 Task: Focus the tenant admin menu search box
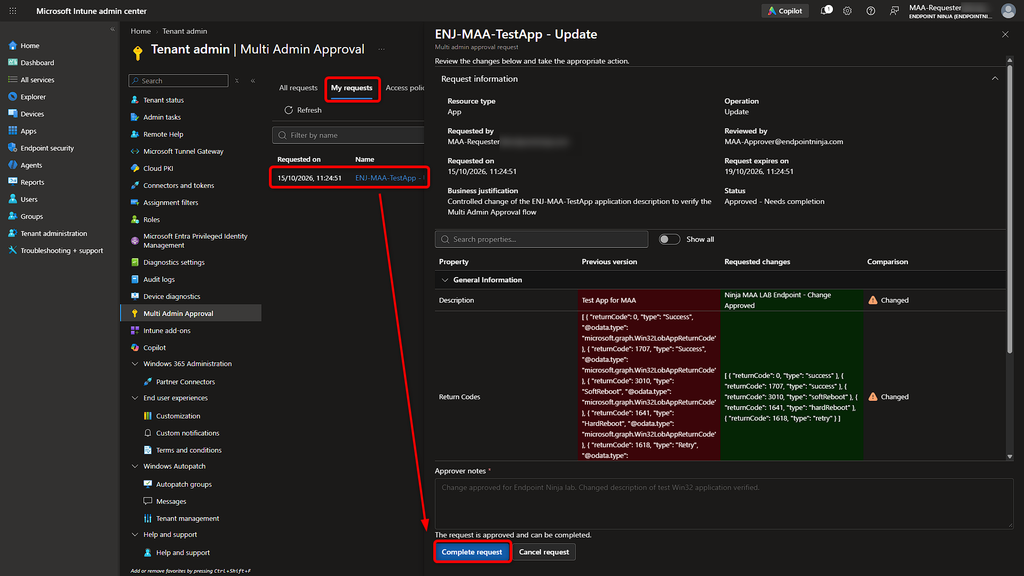tap(178, 80)
